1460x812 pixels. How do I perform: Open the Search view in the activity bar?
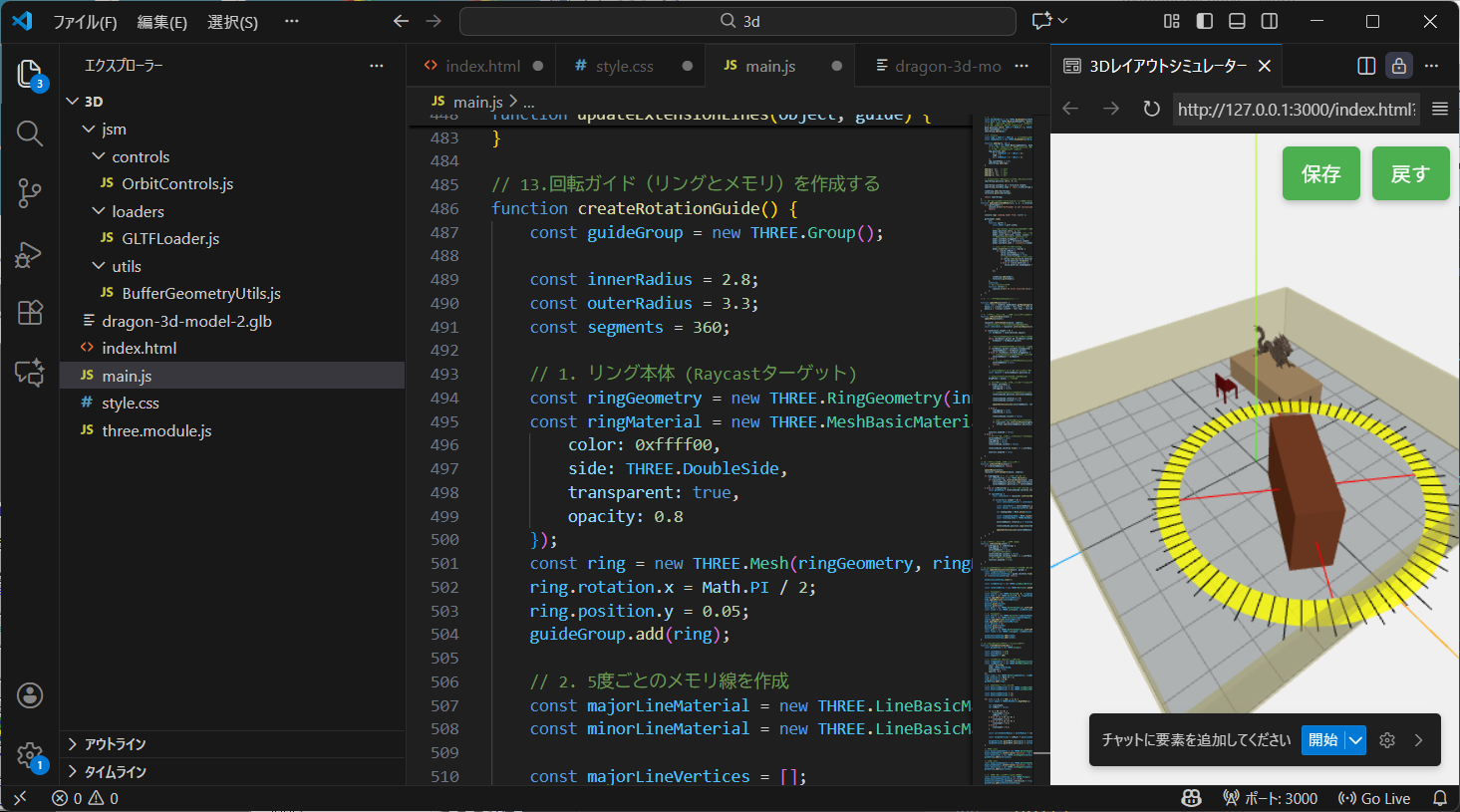point(29,135)
